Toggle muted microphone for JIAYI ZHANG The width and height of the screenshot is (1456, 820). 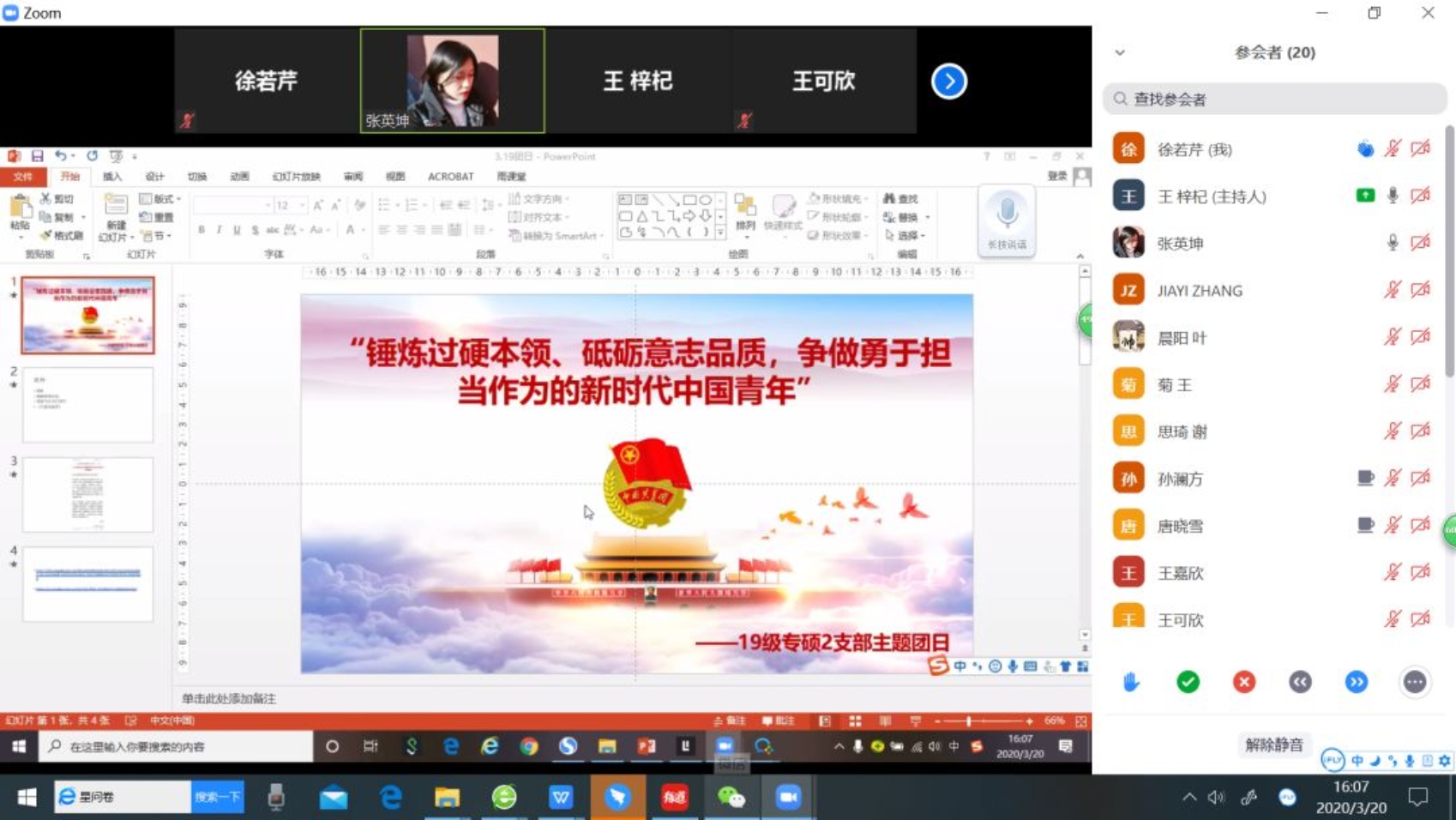pos(1393,291)
